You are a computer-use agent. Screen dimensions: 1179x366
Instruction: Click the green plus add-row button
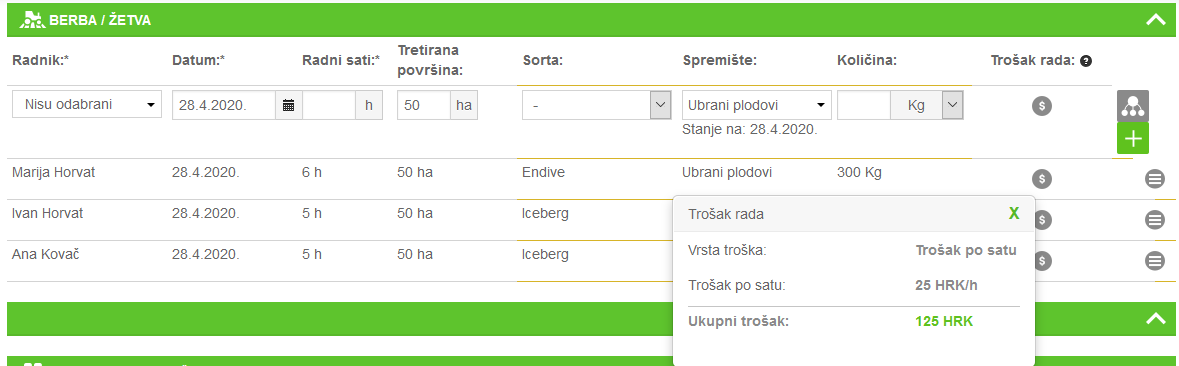[x=1132, y=139]
